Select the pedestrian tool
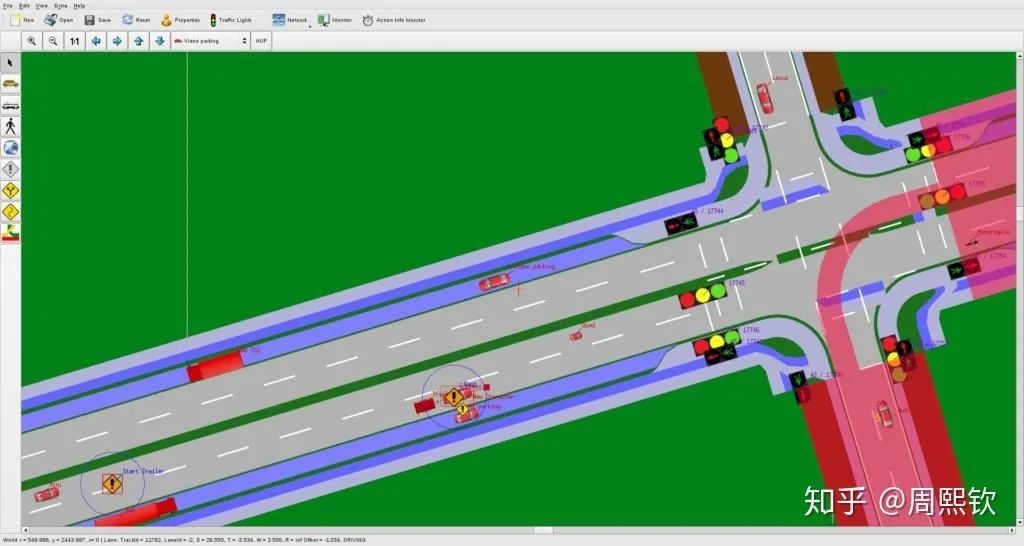This screenshot has width=1024, height=546. [10, 126]
